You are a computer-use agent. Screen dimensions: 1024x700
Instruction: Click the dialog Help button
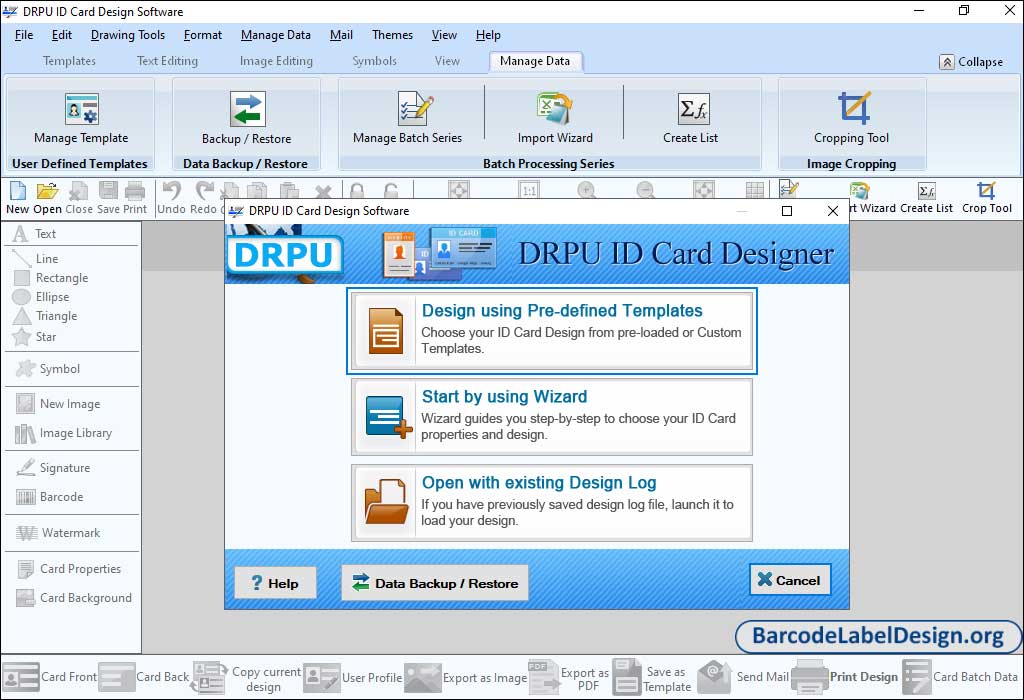(x=275, y=583)
